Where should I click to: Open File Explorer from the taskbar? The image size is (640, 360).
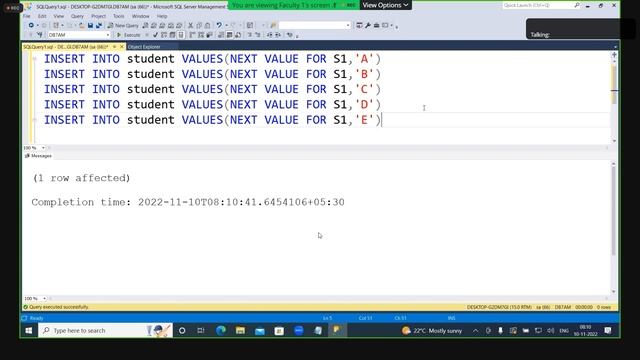(x=240, y=330)
